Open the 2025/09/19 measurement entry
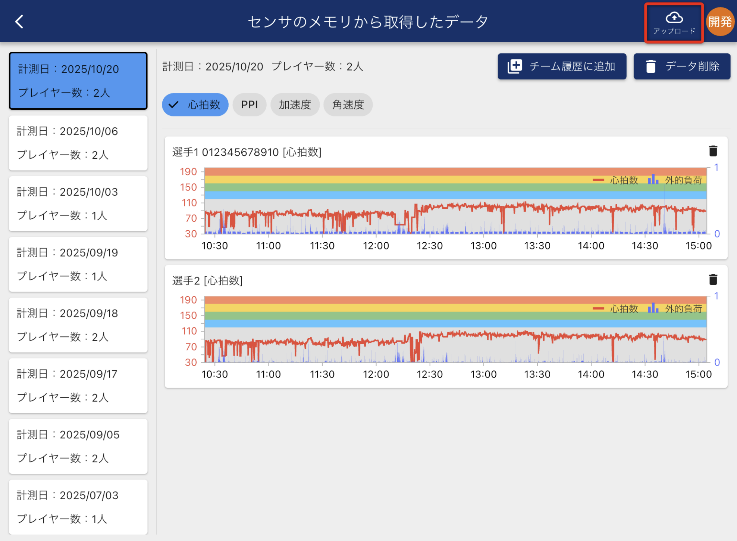 pos(78,264)
